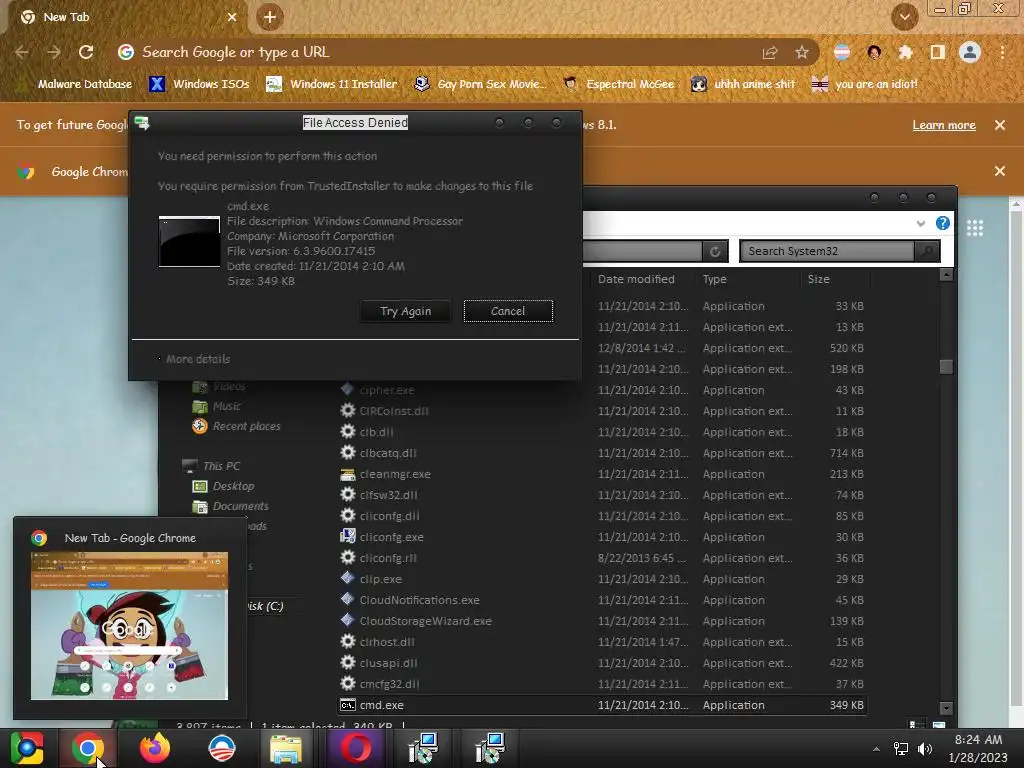Share this page from the address bar
This screenshot has width=1024, height=768.
(x=770, y=52)
